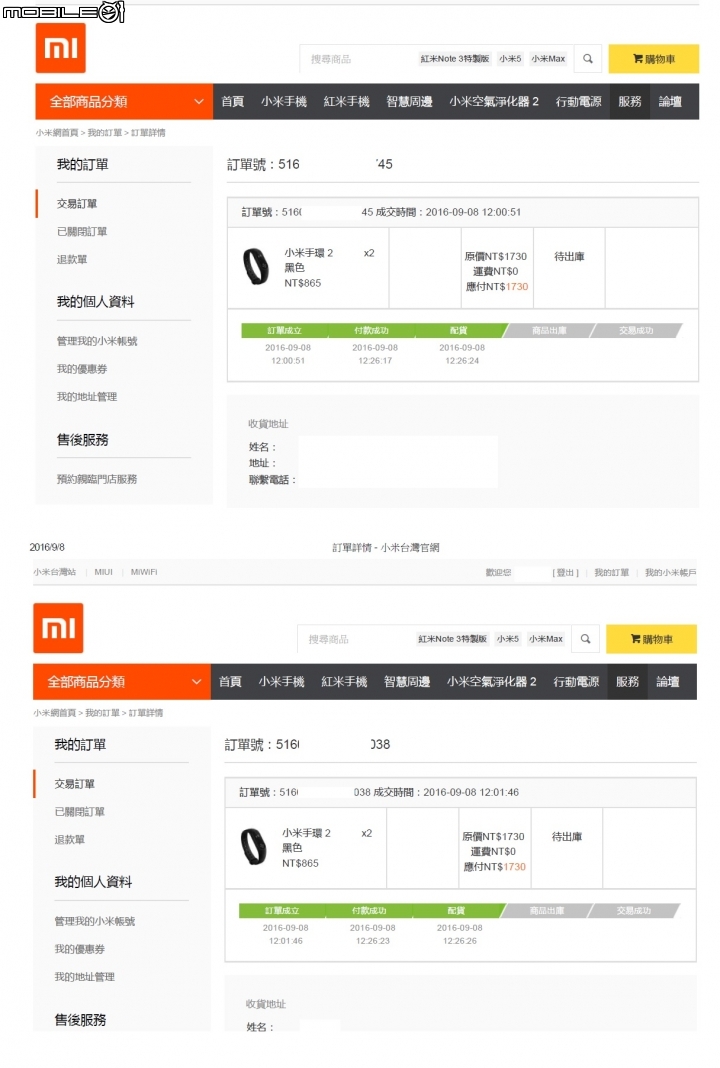Focus the 搜尋商品 search field on order …45 page
Image resolution: width=720 pixels, height=1068 pixels.
click(358, 59)
